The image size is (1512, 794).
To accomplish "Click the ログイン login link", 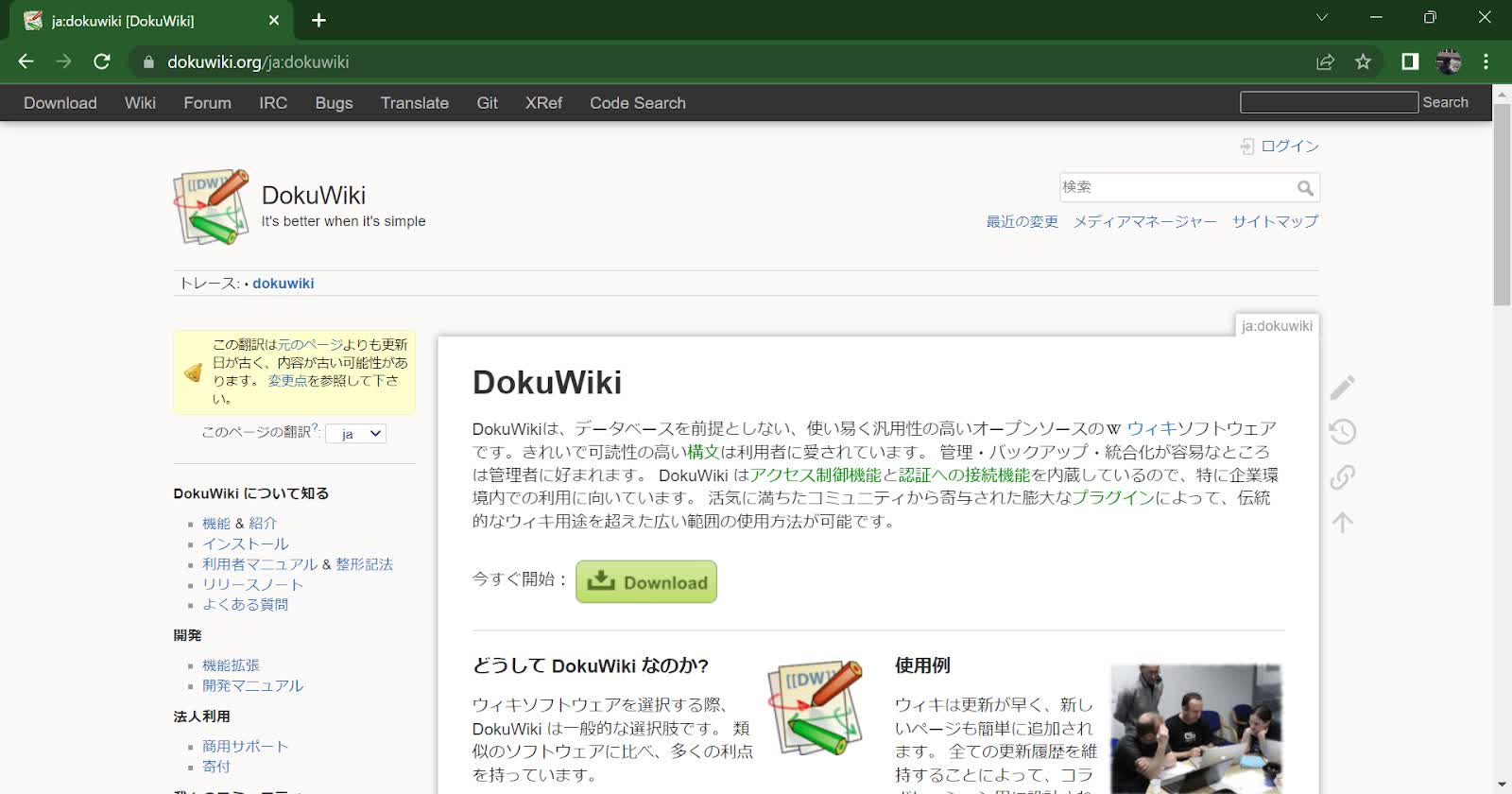I will click(1289, 147).
